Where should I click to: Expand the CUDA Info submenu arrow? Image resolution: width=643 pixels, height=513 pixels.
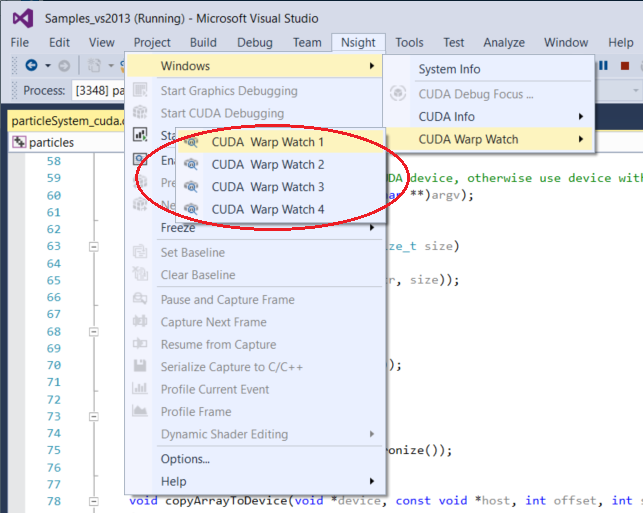pyautogui.click(x=581, y=116)
